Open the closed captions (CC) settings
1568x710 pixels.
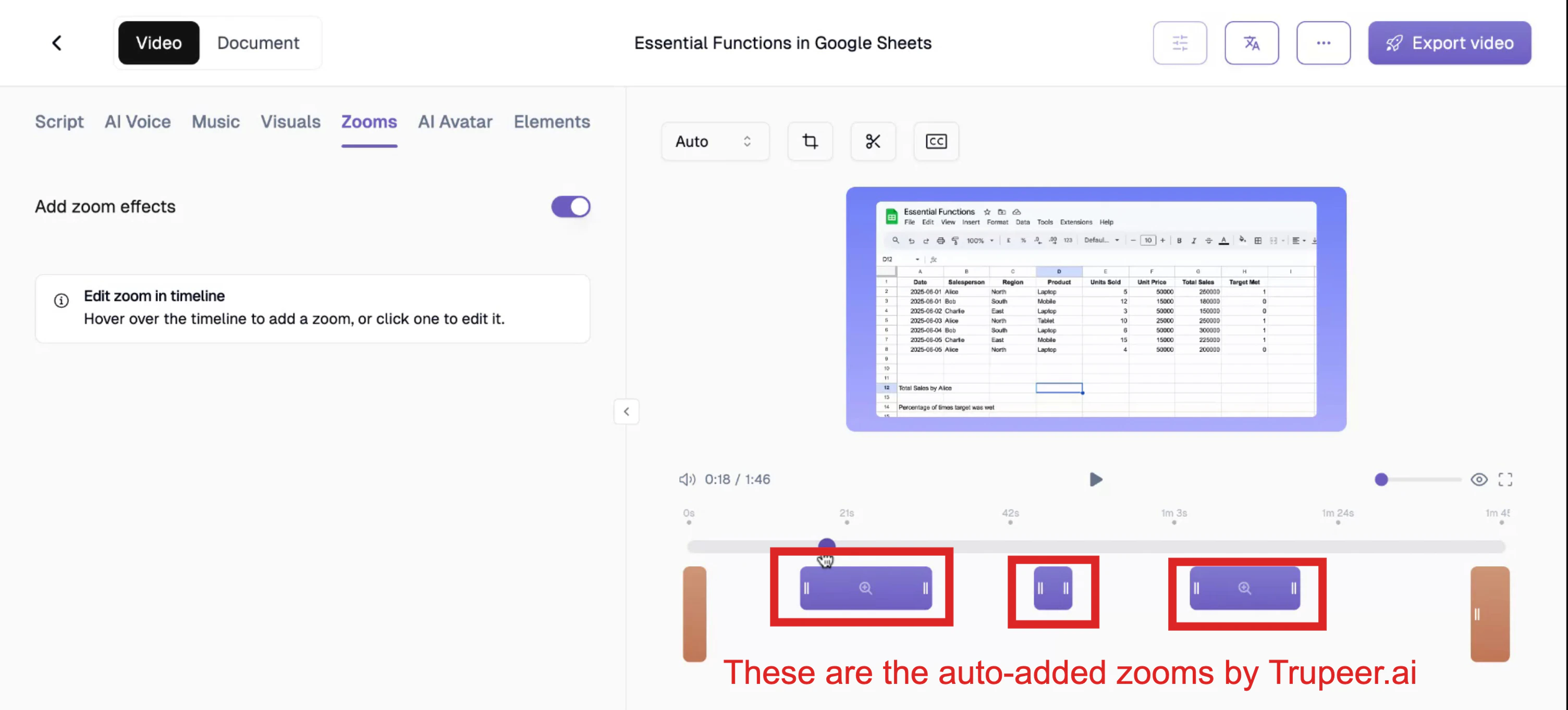point(936,141)
